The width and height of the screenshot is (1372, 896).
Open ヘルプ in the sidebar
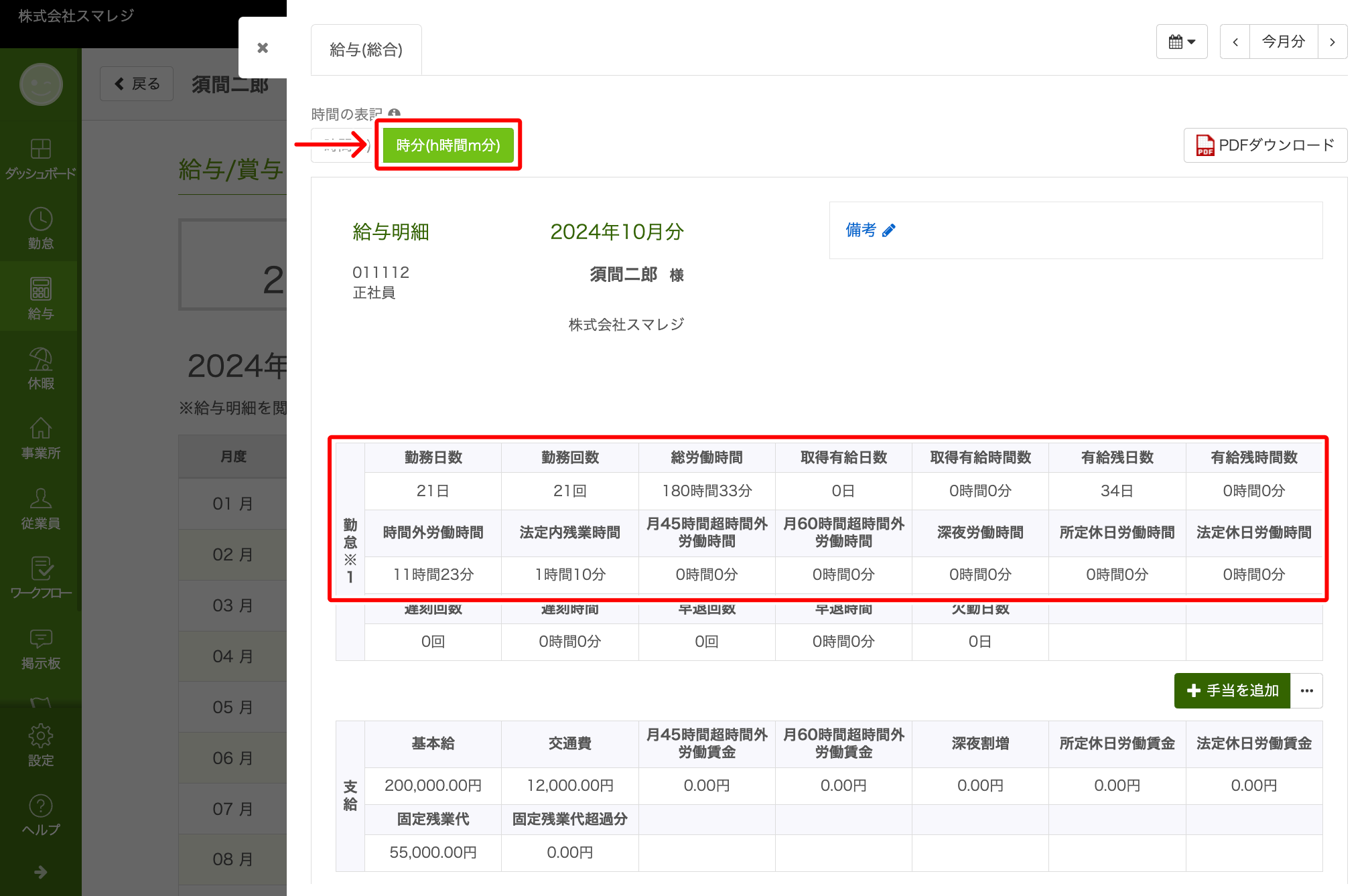pos(40,814)
